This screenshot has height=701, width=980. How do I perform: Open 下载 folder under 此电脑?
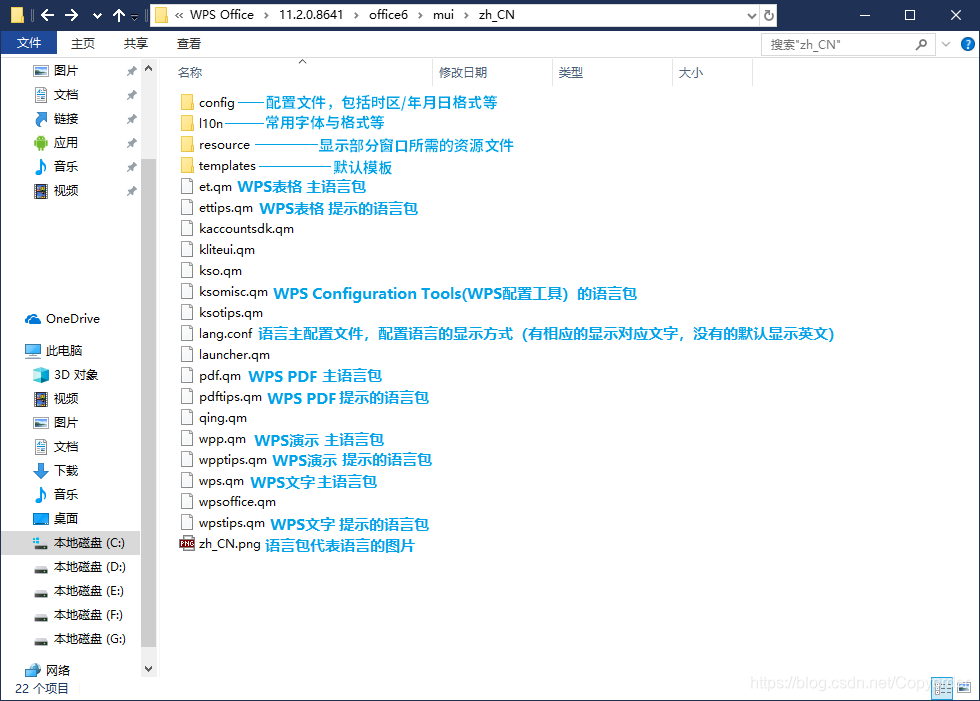pyautogui.click(x=66, y=470)
